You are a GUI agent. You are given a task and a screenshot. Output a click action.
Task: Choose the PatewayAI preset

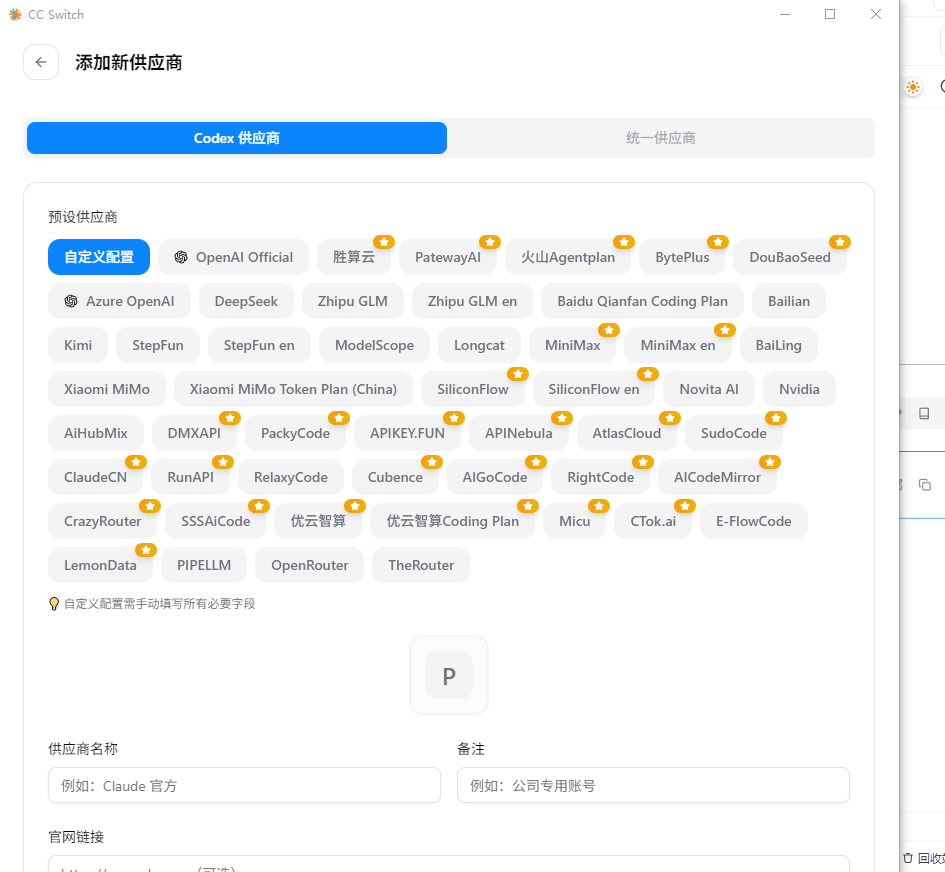pyautogui.click(x=448, y=257)
